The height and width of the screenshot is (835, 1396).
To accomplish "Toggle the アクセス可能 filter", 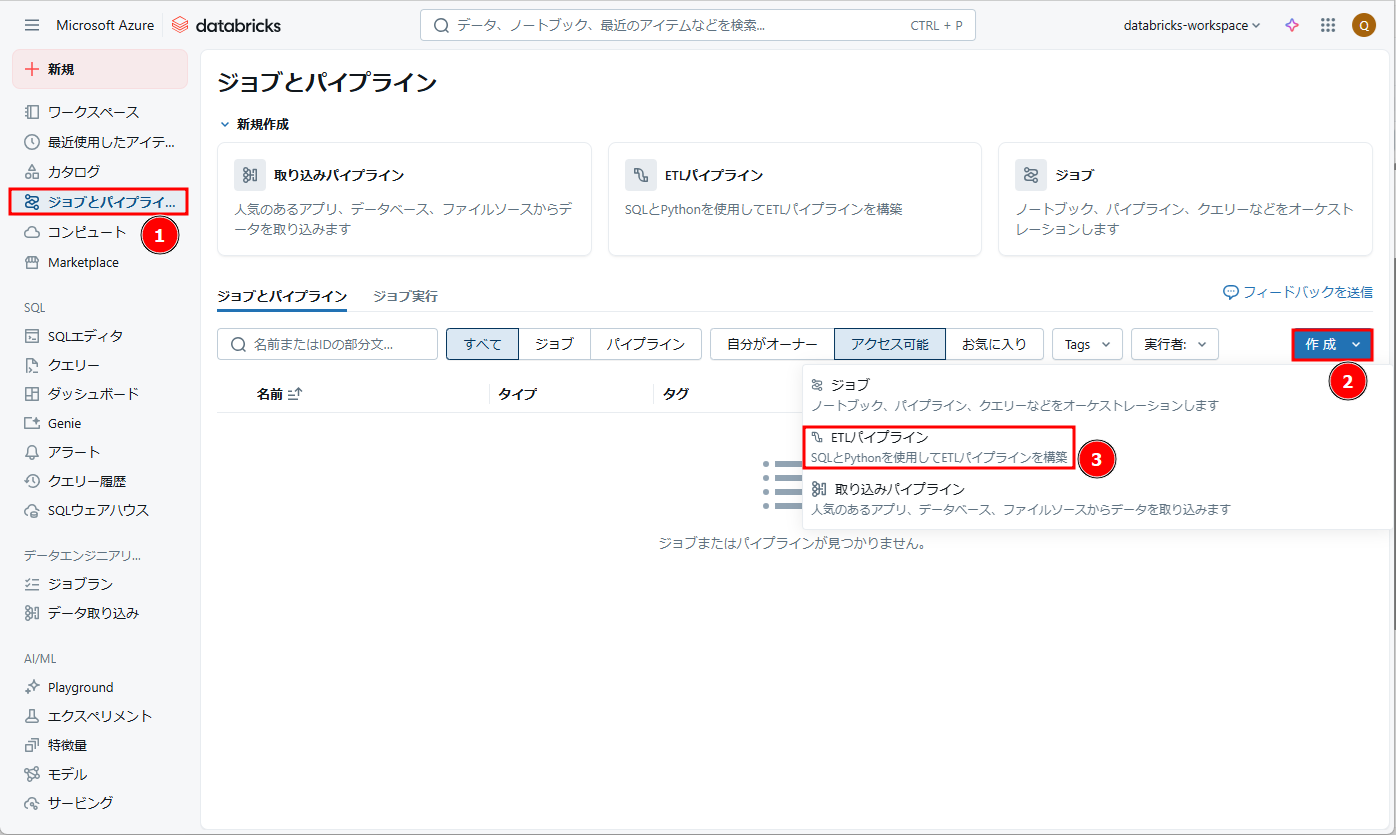I will [890, 344].
